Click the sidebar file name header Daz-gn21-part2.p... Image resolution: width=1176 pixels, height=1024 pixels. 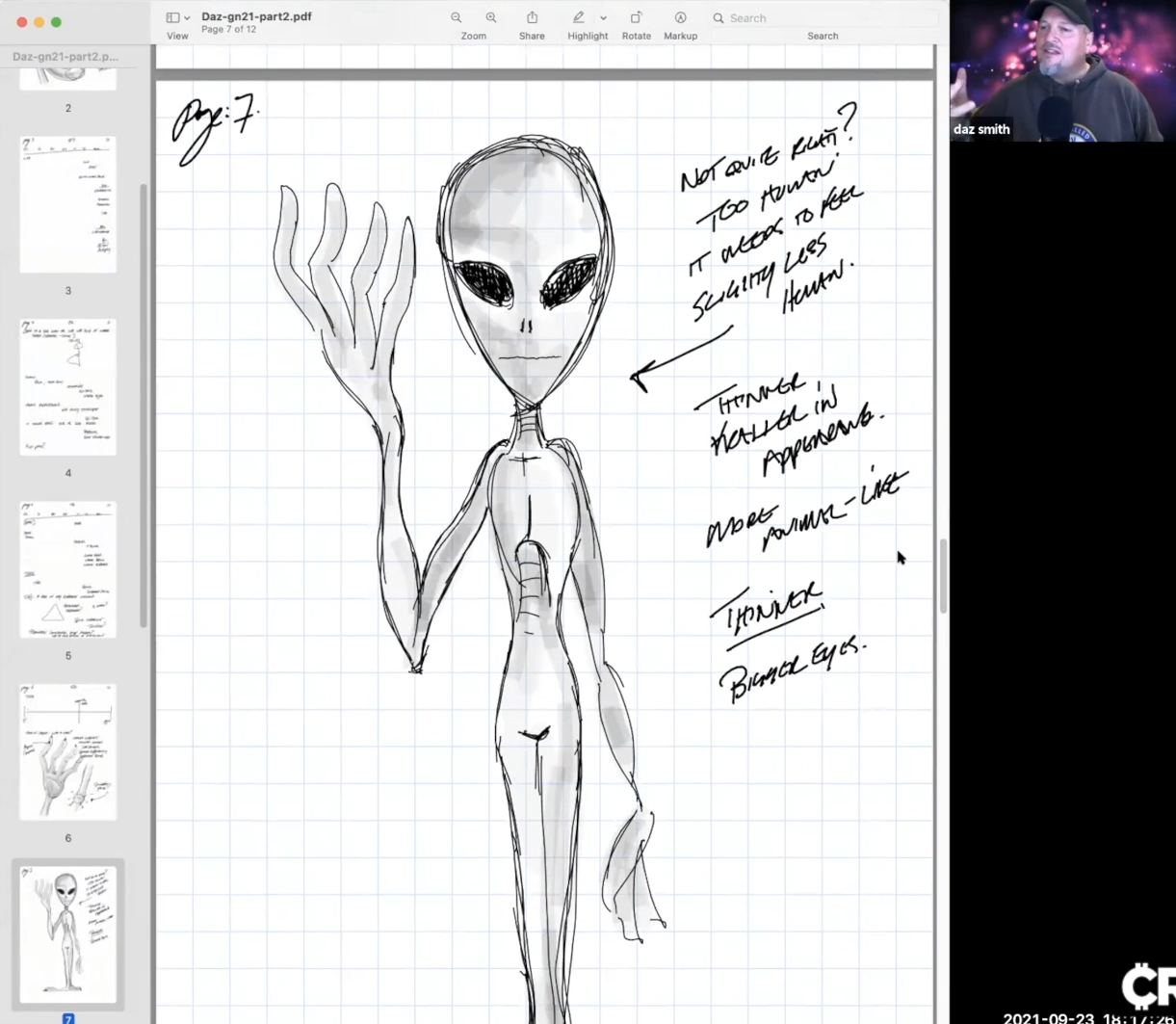click(x=65, y=56)
